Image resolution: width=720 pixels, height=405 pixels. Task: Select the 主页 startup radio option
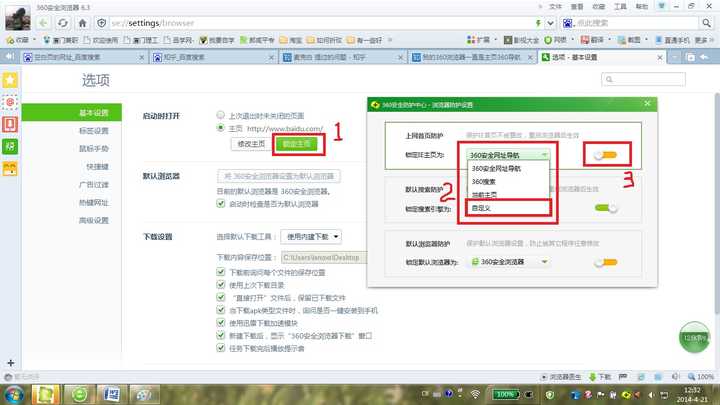(220, 128)
